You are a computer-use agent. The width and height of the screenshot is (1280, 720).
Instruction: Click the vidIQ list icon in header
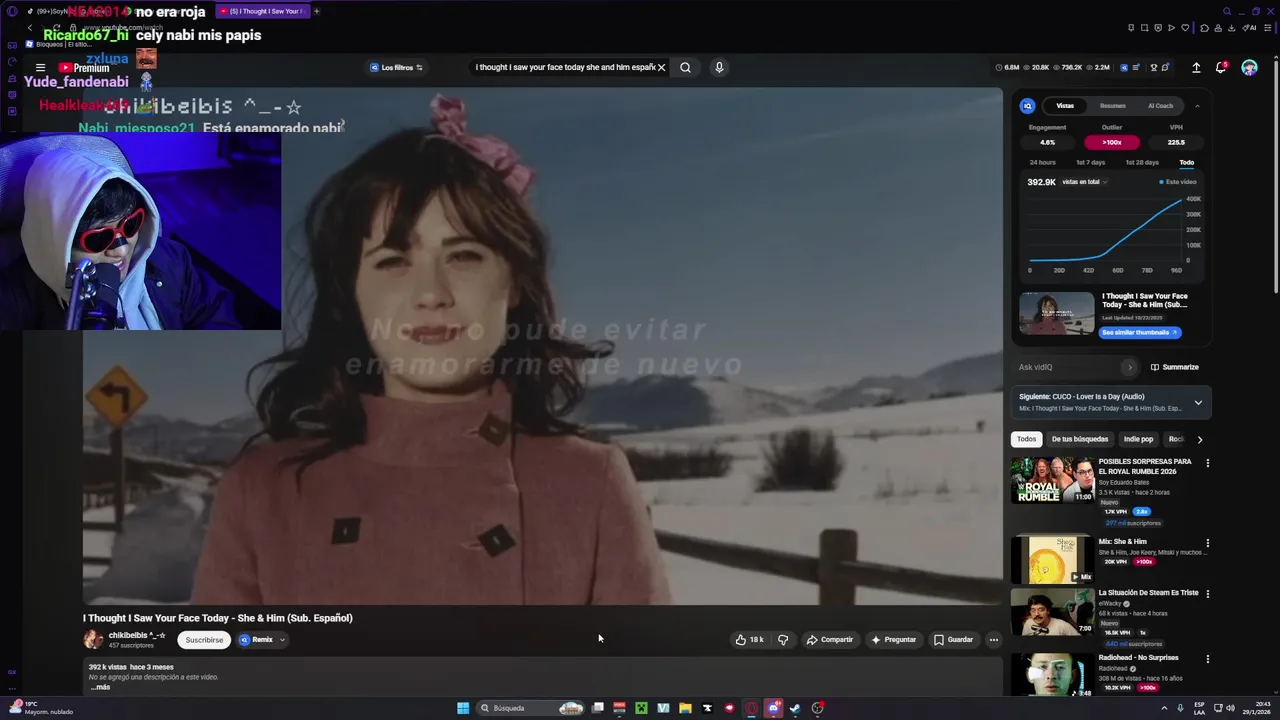pos(1137,68)
